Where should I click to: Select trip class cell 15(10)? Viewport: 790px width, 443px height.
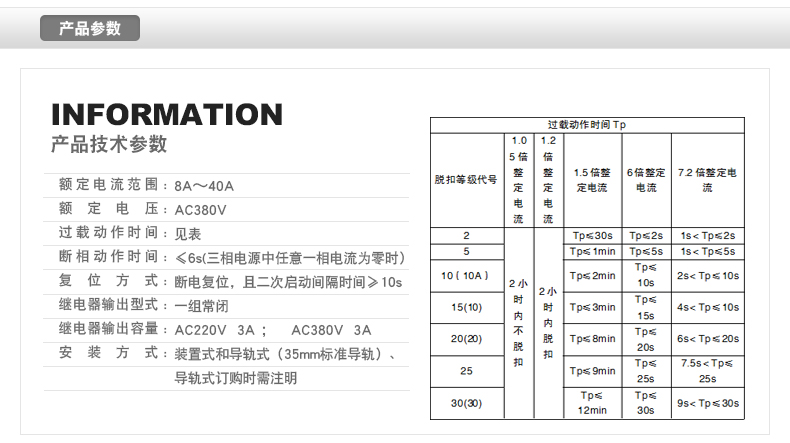tap(467, 307)
